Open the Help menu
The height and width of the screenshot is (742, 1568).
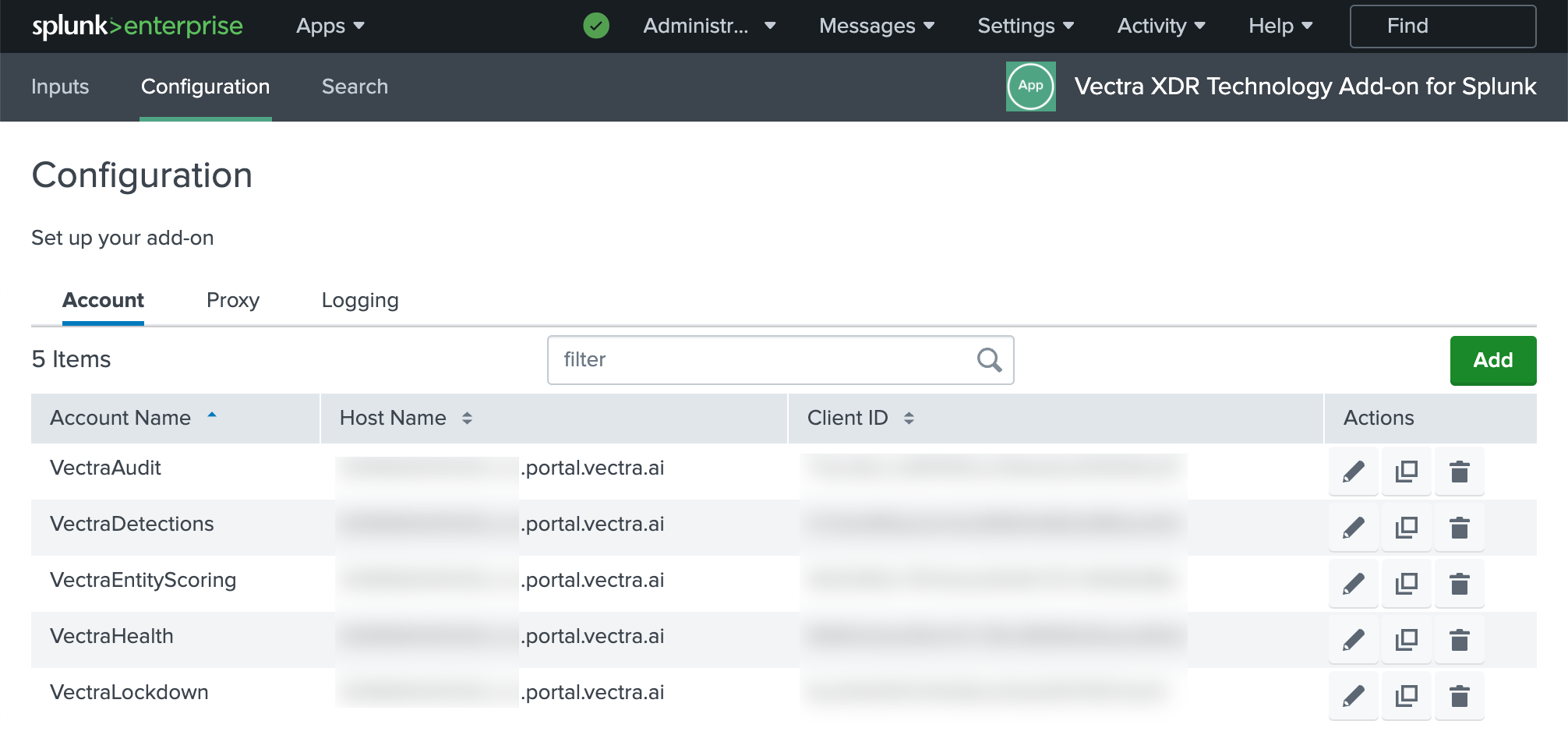[x=1278, y=26]
